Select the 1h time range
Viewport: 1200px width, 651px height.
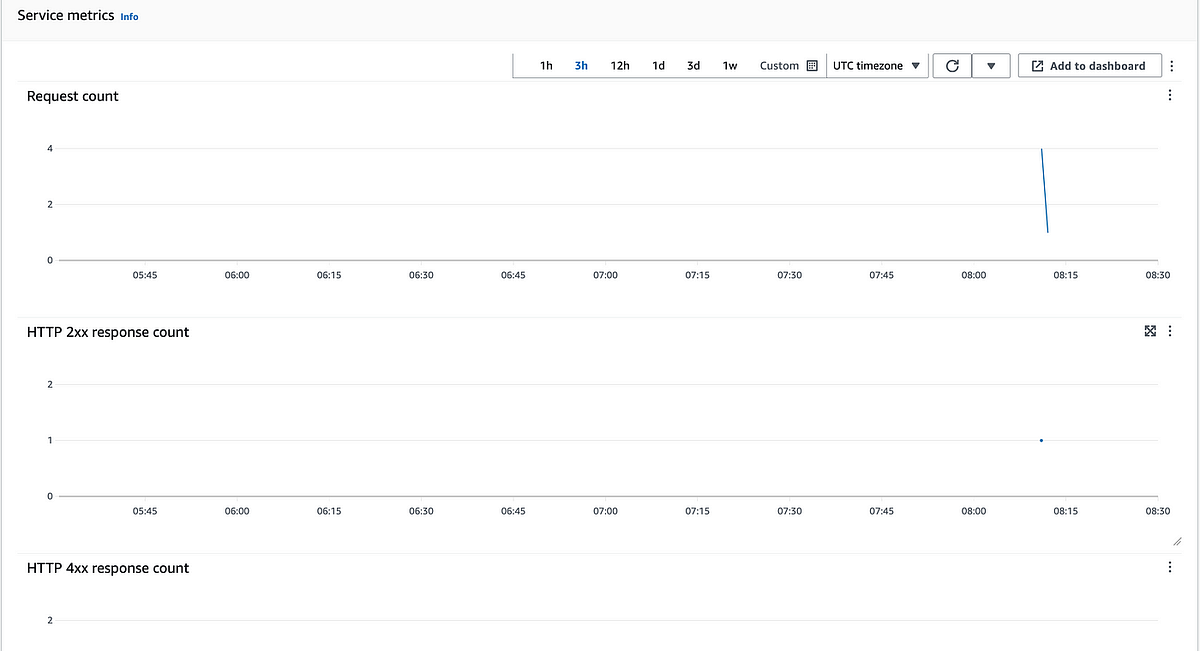pos(545,65)
